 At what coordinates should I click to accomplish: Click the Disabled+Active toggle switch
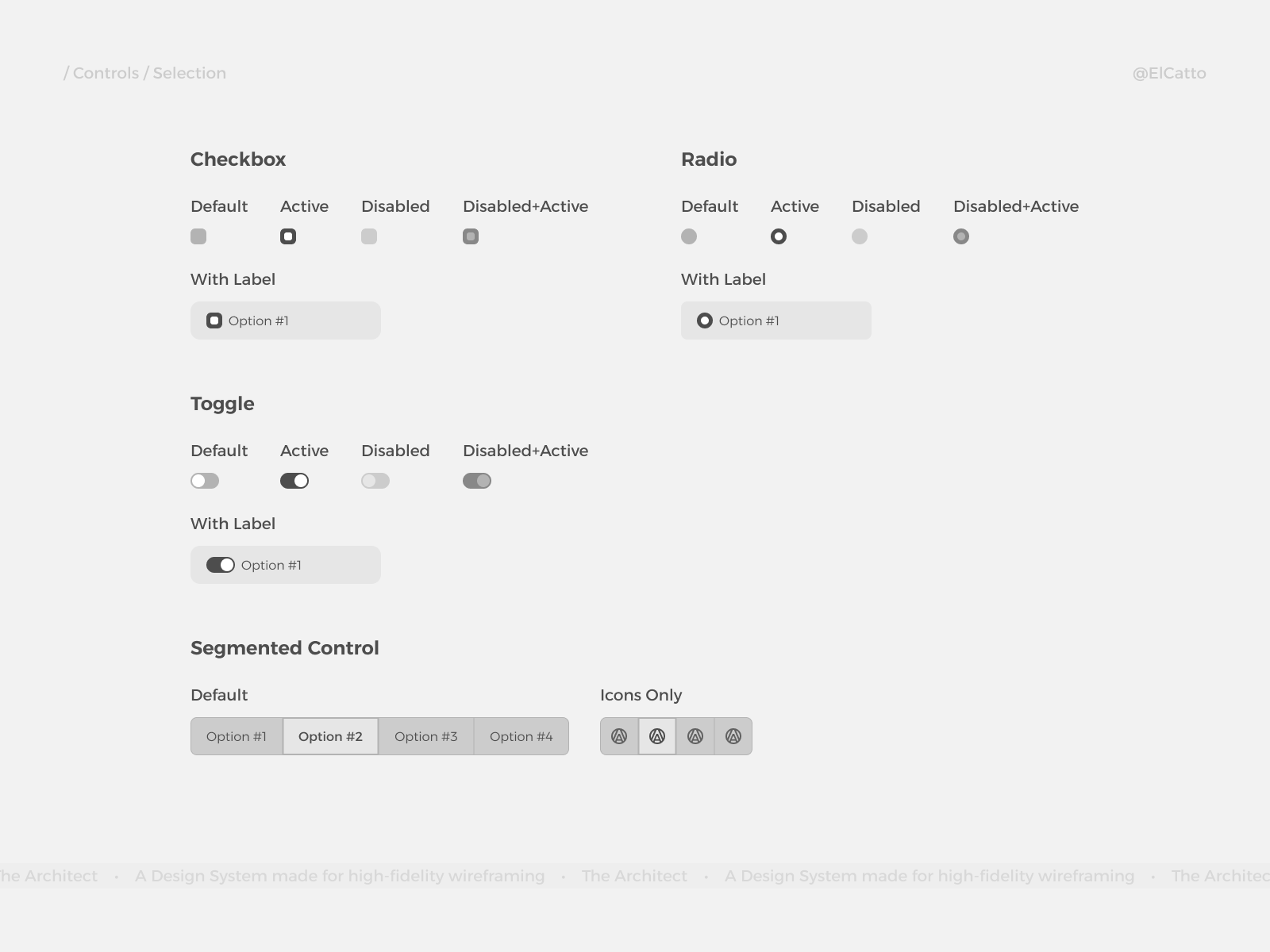coord(477,481)
